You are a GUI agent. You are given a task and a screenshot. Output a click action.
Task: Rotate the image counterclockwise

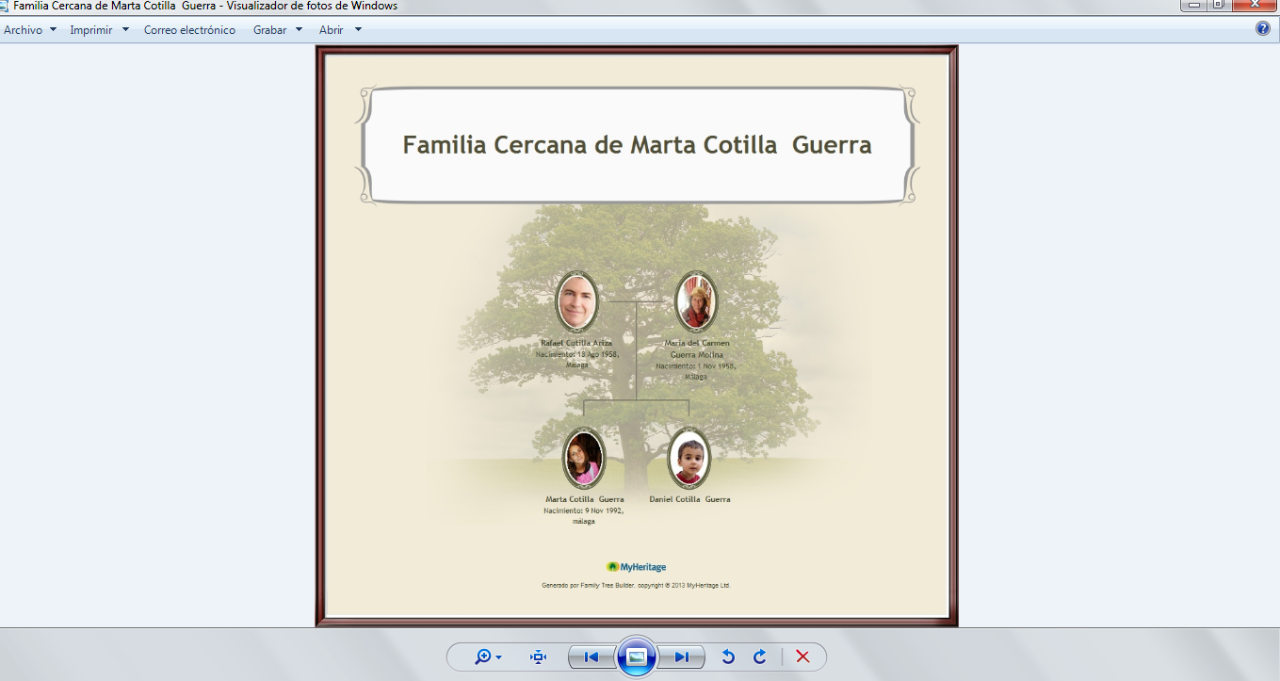[x=728, y=657]
